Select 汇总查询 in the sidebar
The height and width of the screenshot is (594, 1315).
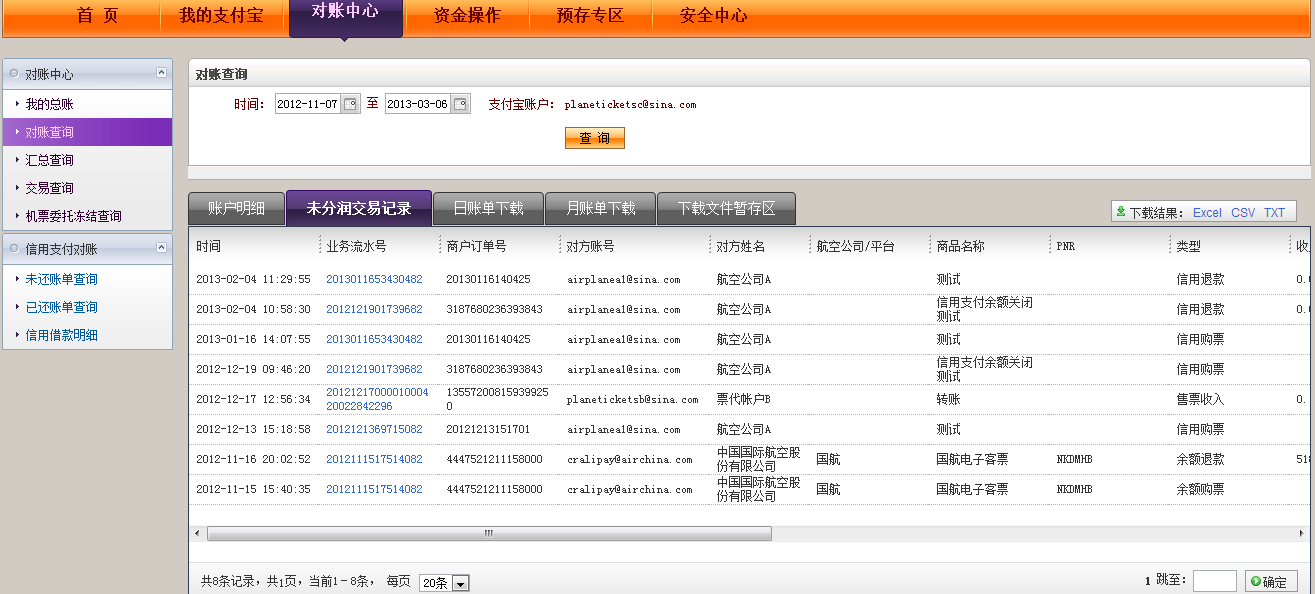pyautogui.click(x=49, y=160)
